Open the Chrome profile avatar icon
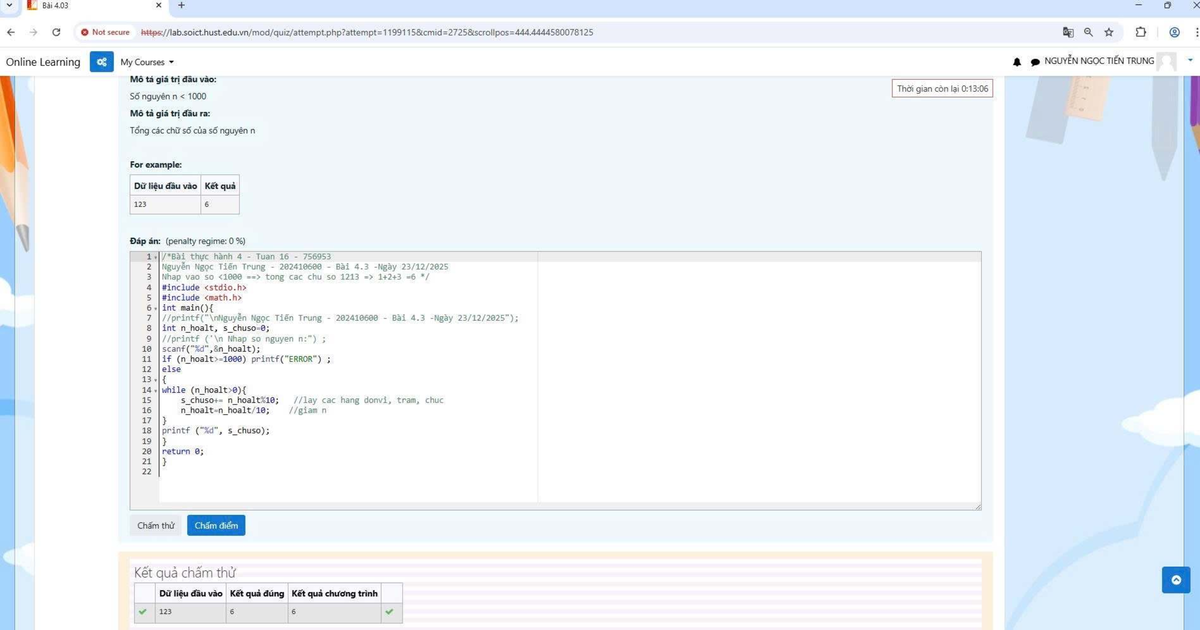Screen dimensions: 1200x630 click(1174, 32)
